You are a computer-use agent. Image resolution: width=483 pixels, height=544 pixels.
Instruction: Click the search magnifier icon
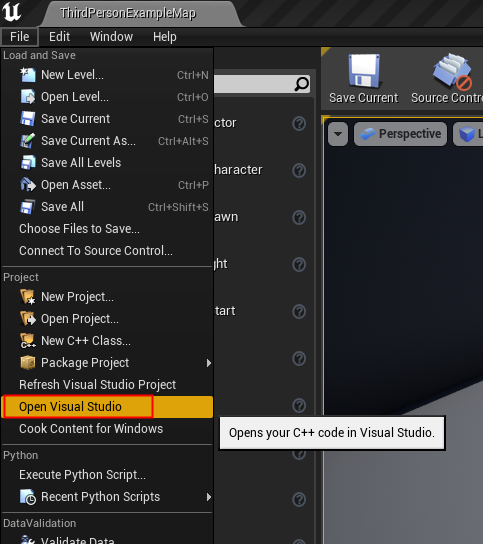(302, 84)
